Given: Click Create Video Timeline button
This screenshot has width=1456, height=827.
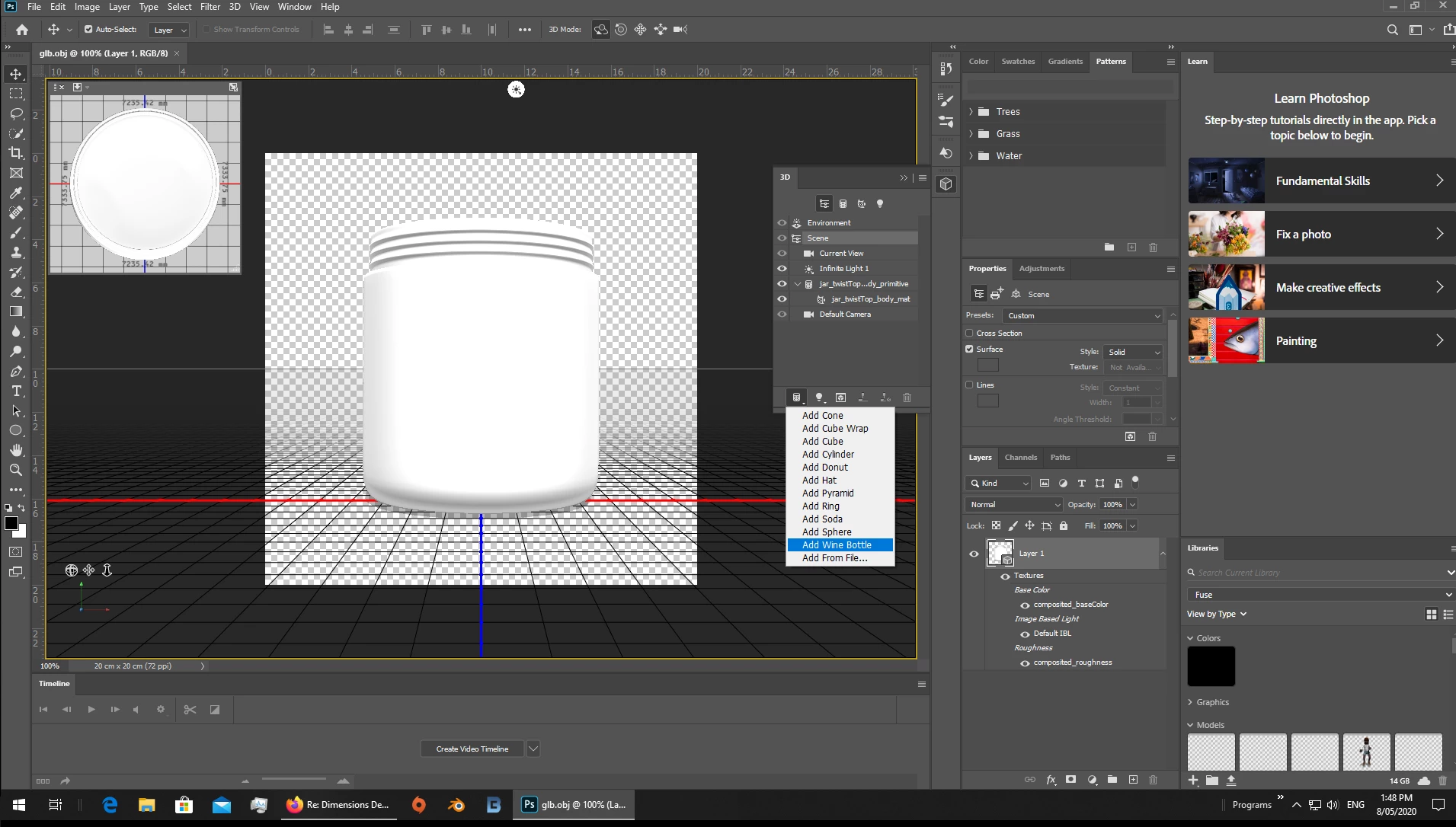Looking at the screenshot, I should (x=472, y=749).
